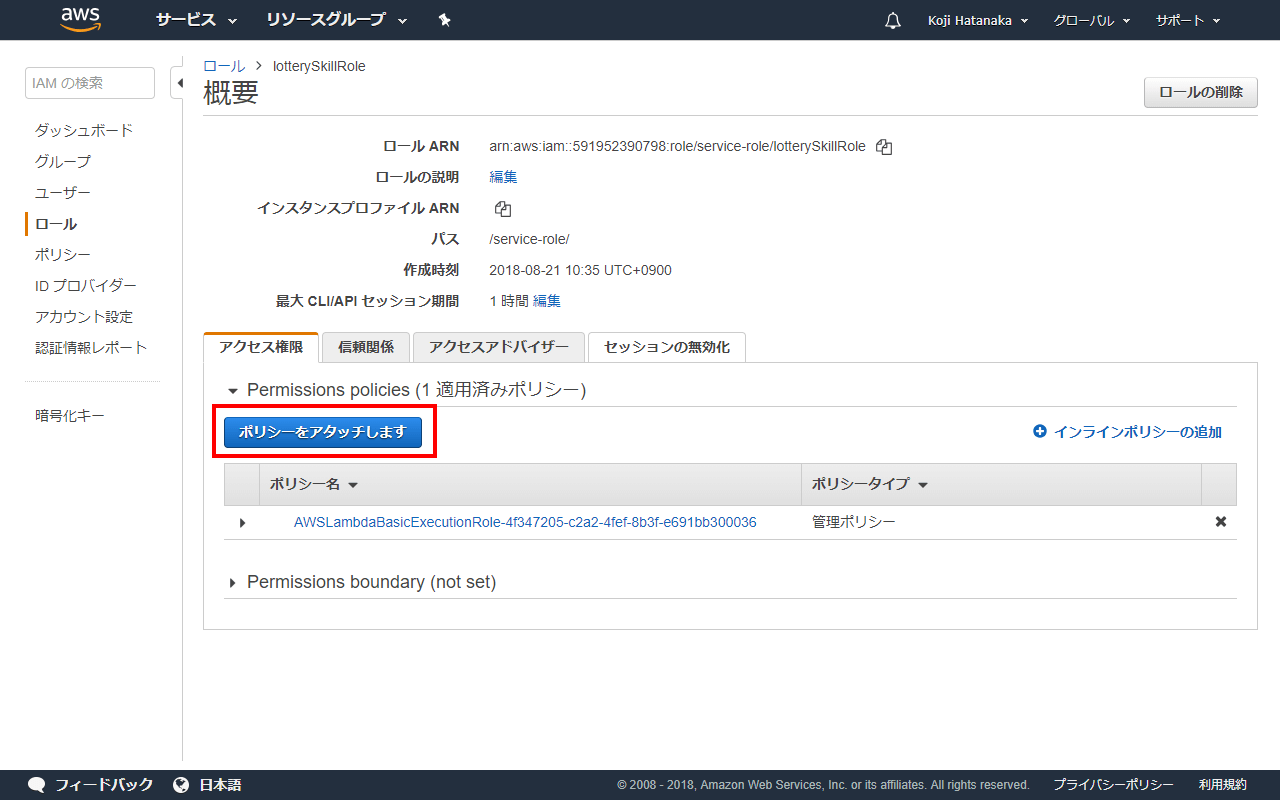Open ダッシュボード in the sidebar

point(84,131)
